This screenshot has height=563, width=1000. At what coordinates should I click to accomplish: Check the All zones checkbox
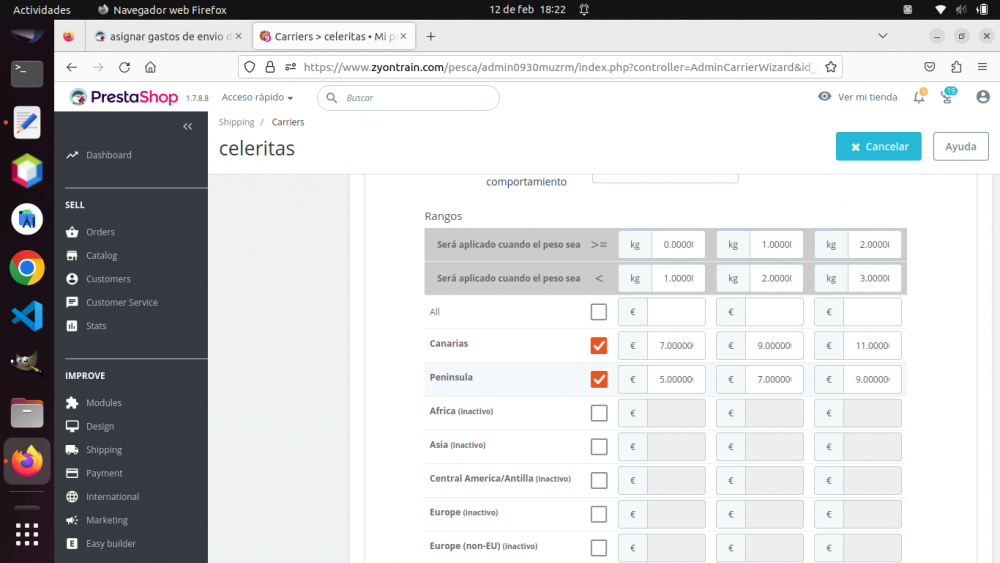click(x=598, y=312)
